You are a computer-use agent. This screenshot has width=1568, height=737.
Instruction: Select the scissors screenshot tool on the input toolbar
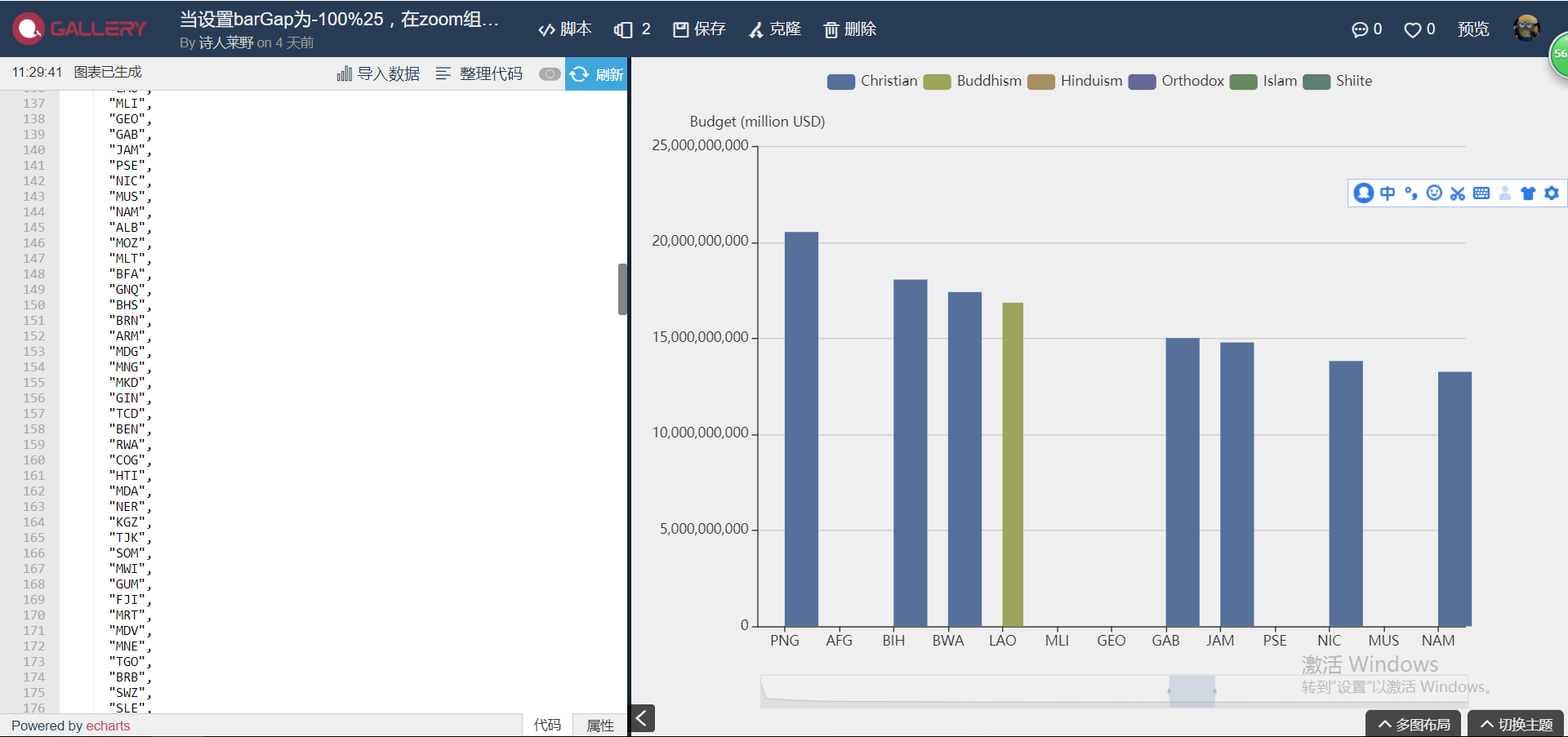pyautogui.click(x=1458, y=193)
